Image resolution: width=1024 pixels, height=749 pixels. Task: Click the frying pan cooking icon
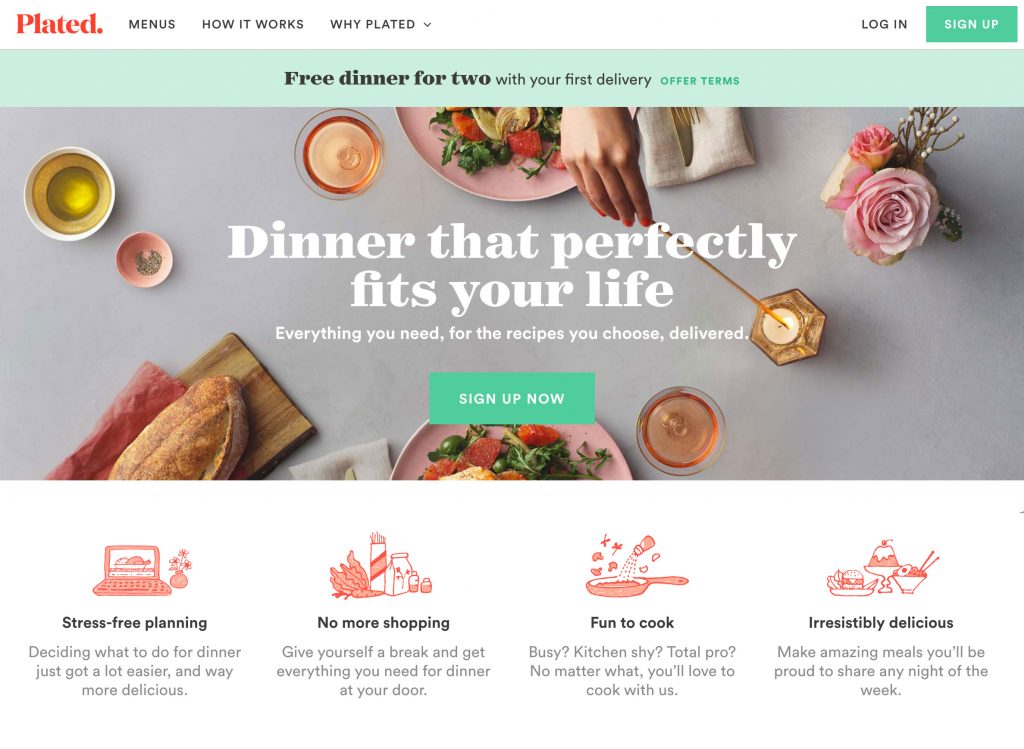click(636, 566)
